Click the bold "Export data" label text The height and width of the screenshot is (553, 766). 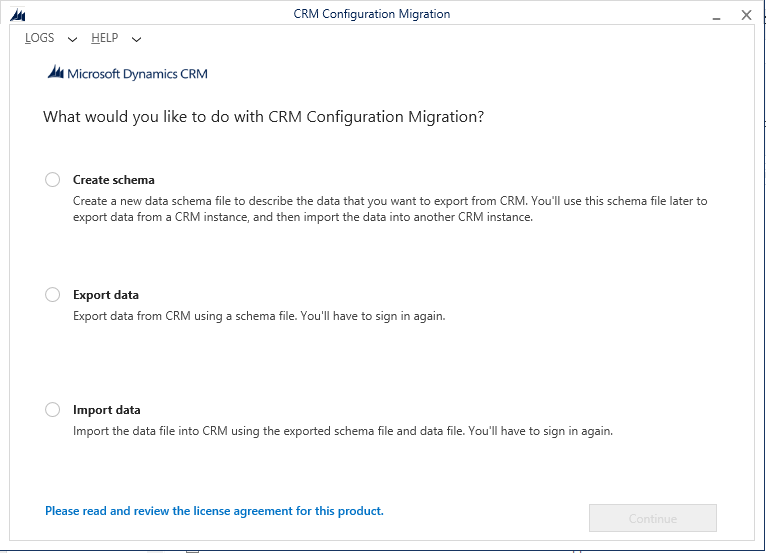point(106,295)
